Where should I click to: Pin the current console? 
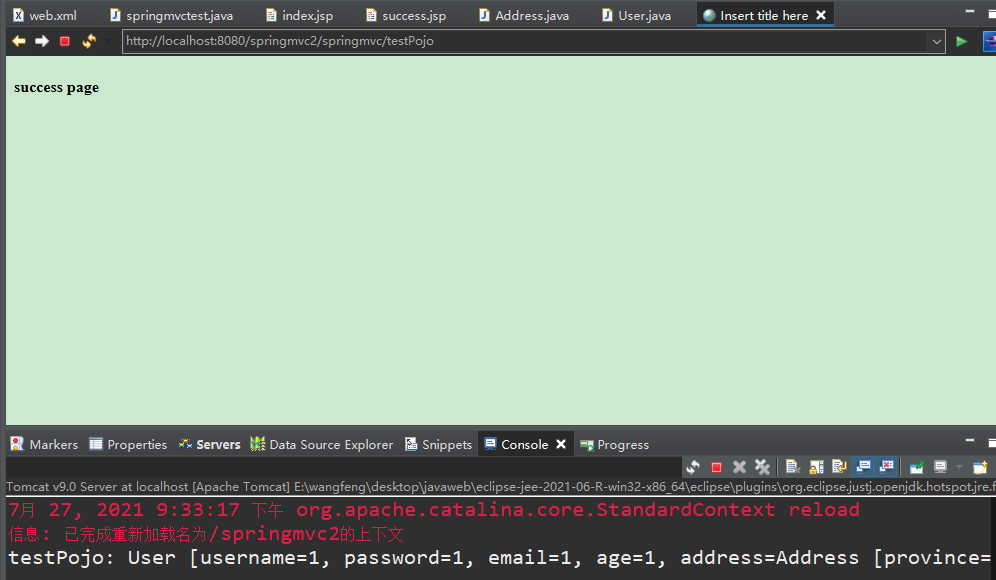click(917, 468)
